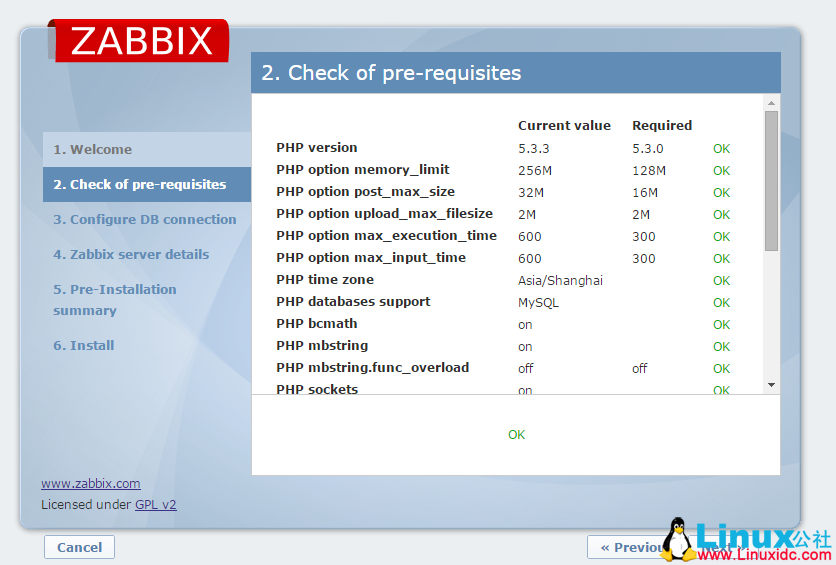Screen dimensions: 836x565
Task: Click the MySQL database support value
Action: [538, 303]
